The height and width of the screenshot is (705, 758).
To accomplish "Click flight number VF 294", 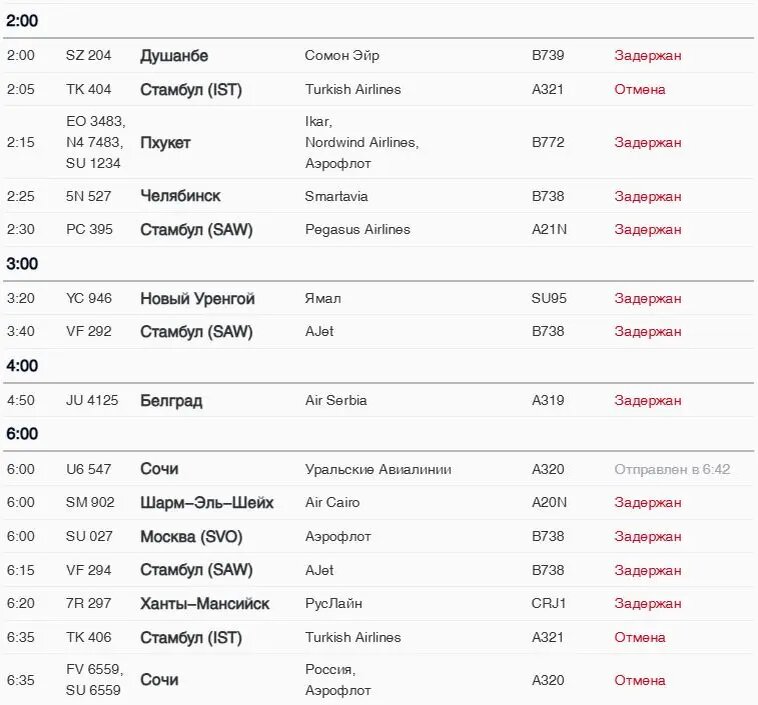I will 89,570.
